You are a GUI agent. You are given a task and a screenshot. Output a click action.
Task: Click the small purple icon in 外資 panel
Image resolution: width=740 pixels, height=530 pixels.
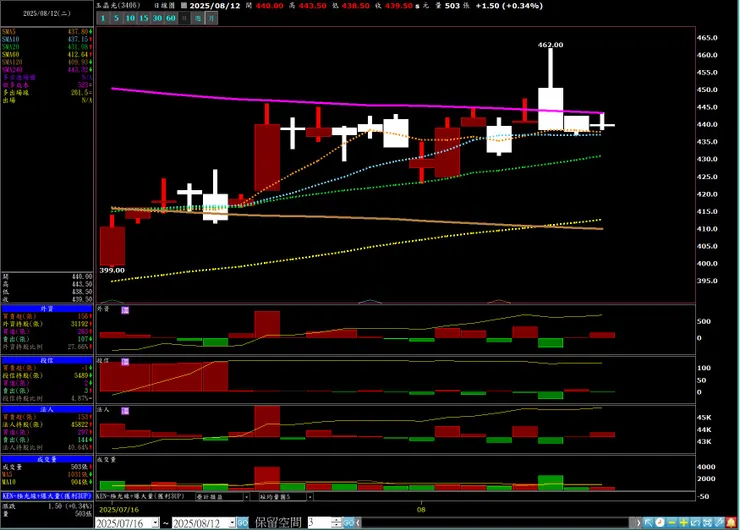coord(125,310)
